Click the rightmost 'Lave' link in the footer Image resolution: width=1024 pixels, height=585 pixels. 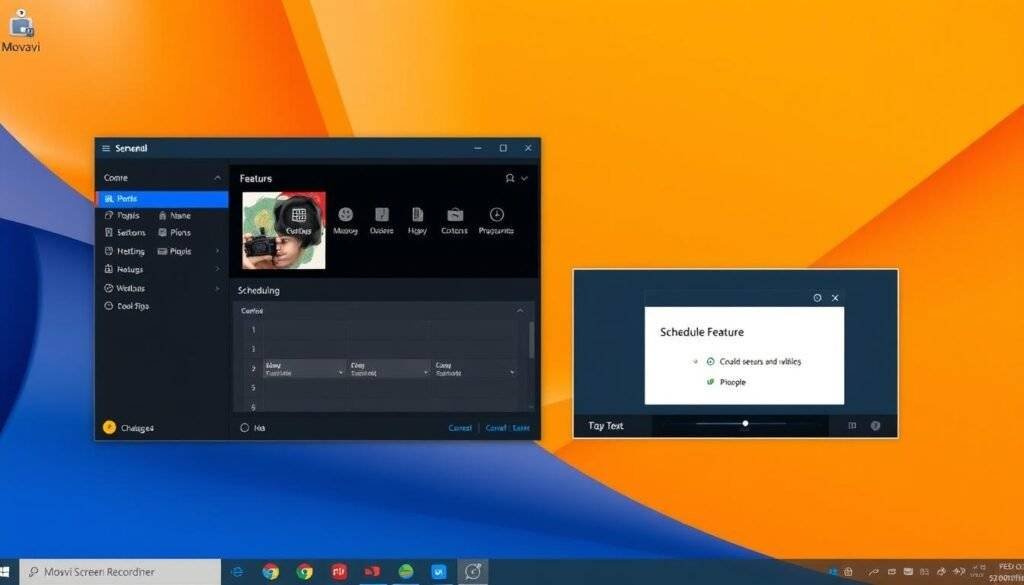click(x=521, y=428)
